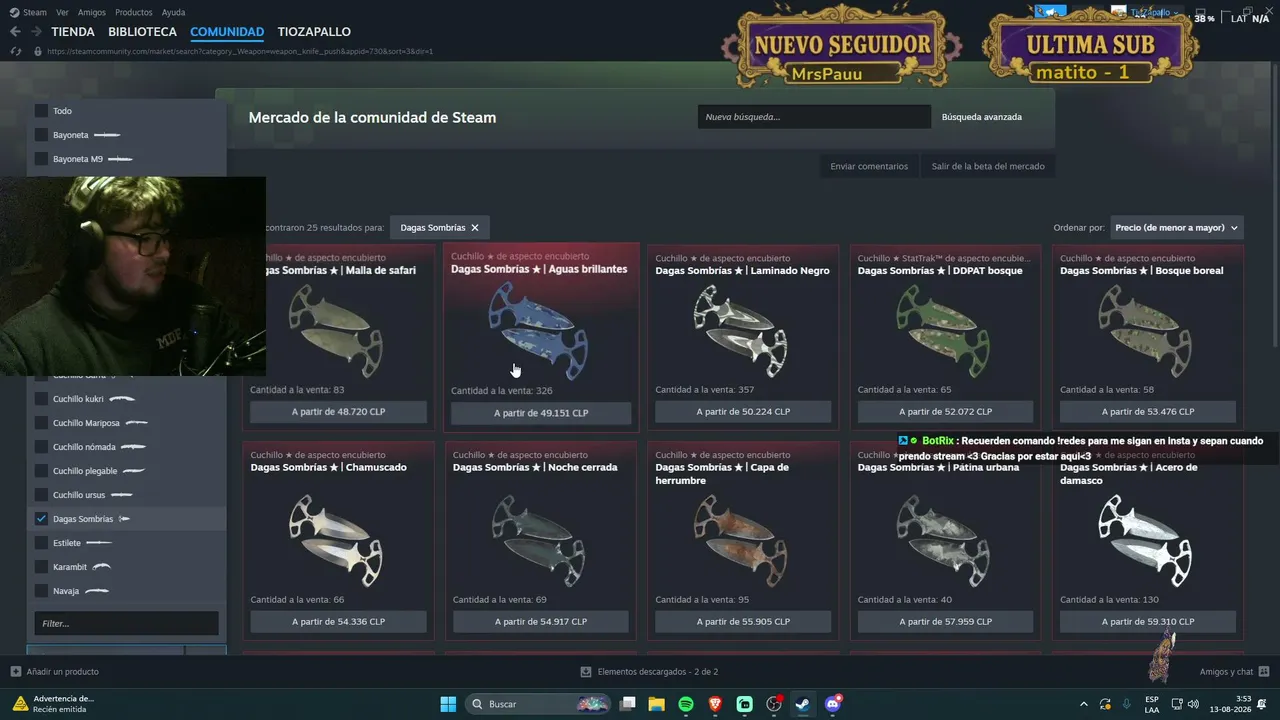Viewport: 1280px width, 720px height.
Task: Click the A partir de 55.905 CLP button
Action: click(743, 622)
